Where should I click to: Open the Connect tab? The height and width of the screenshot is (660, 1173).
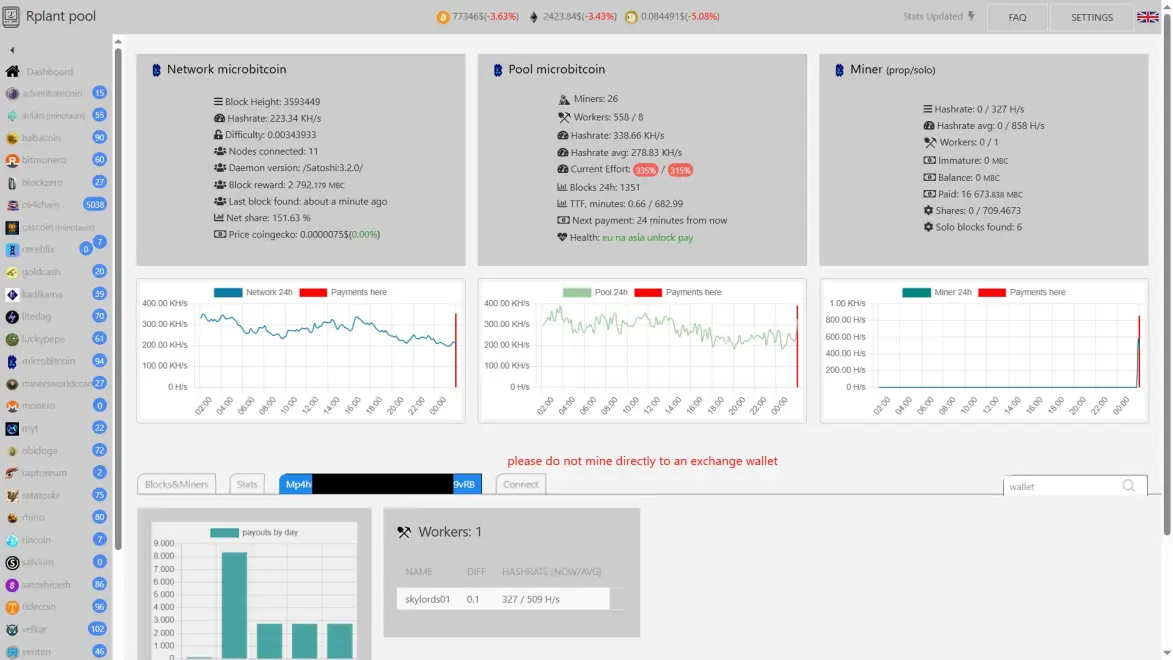(x=521, y=484)
